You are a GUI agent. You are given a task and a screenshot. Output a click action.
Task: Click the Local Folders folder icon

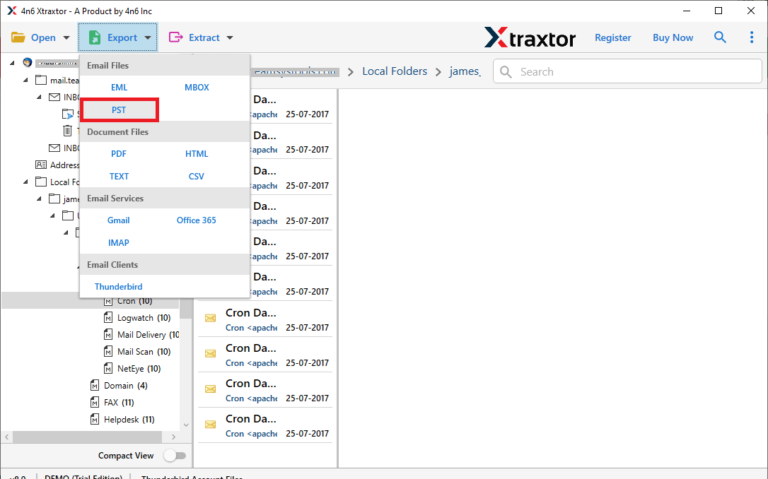(41, 182)
